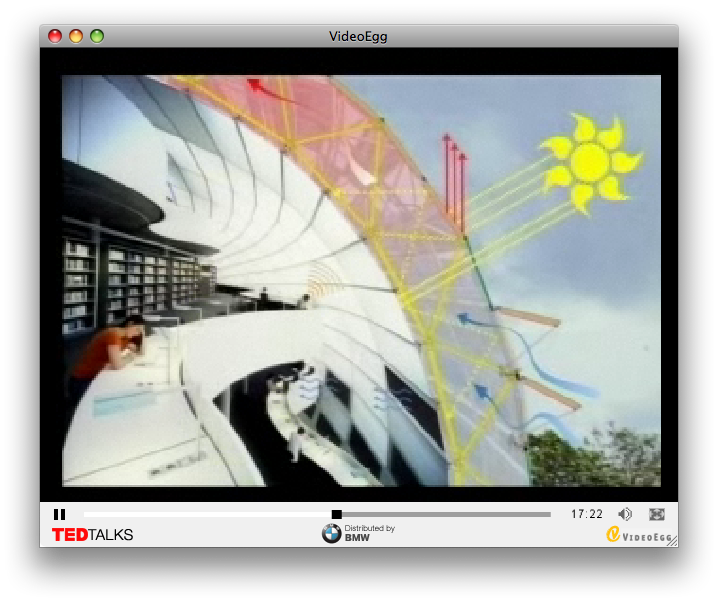The width and height of the screenshot is (718, 602).
Task: Open the TED Talks logo link
Action: tap(92, 535)
